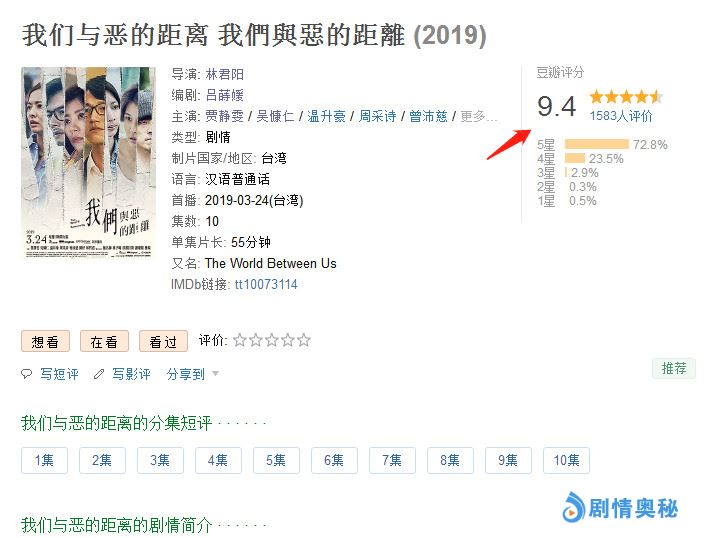Open the 1583人评价 ratings link
The image size is (706, 538).
point(621,116)
